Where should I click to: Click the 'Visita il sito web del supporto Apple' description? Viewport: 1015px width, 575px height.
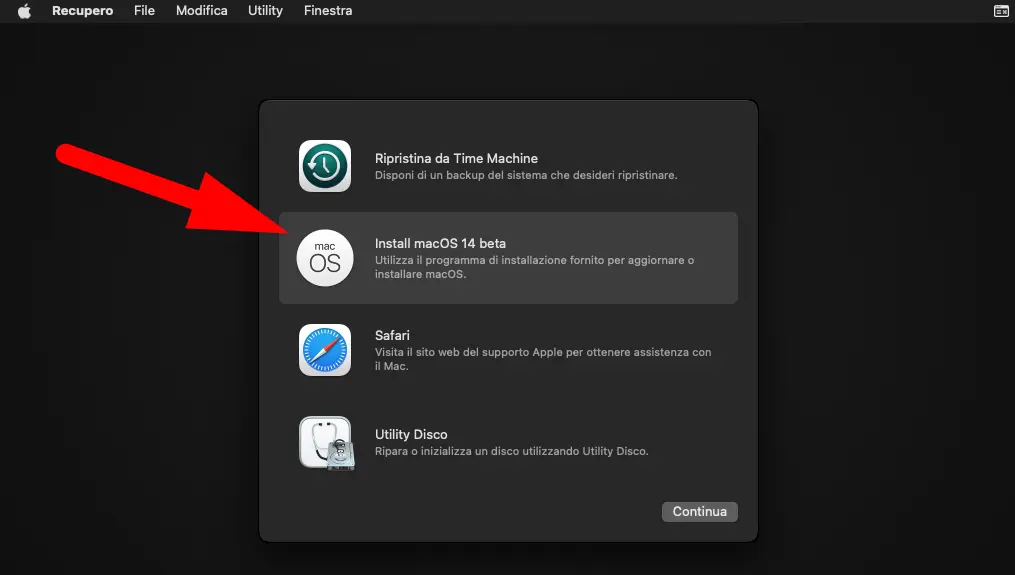(x=543, y=359)
